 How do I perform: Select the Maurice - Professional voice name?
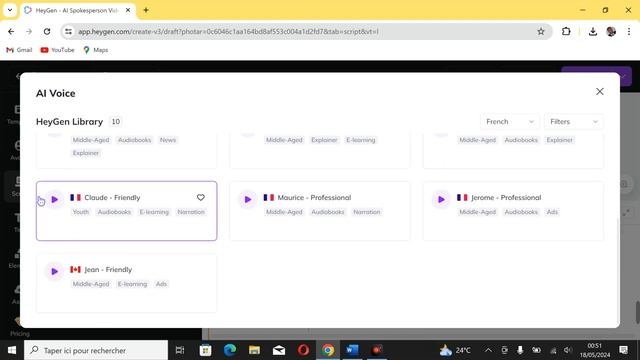point(314,198)
